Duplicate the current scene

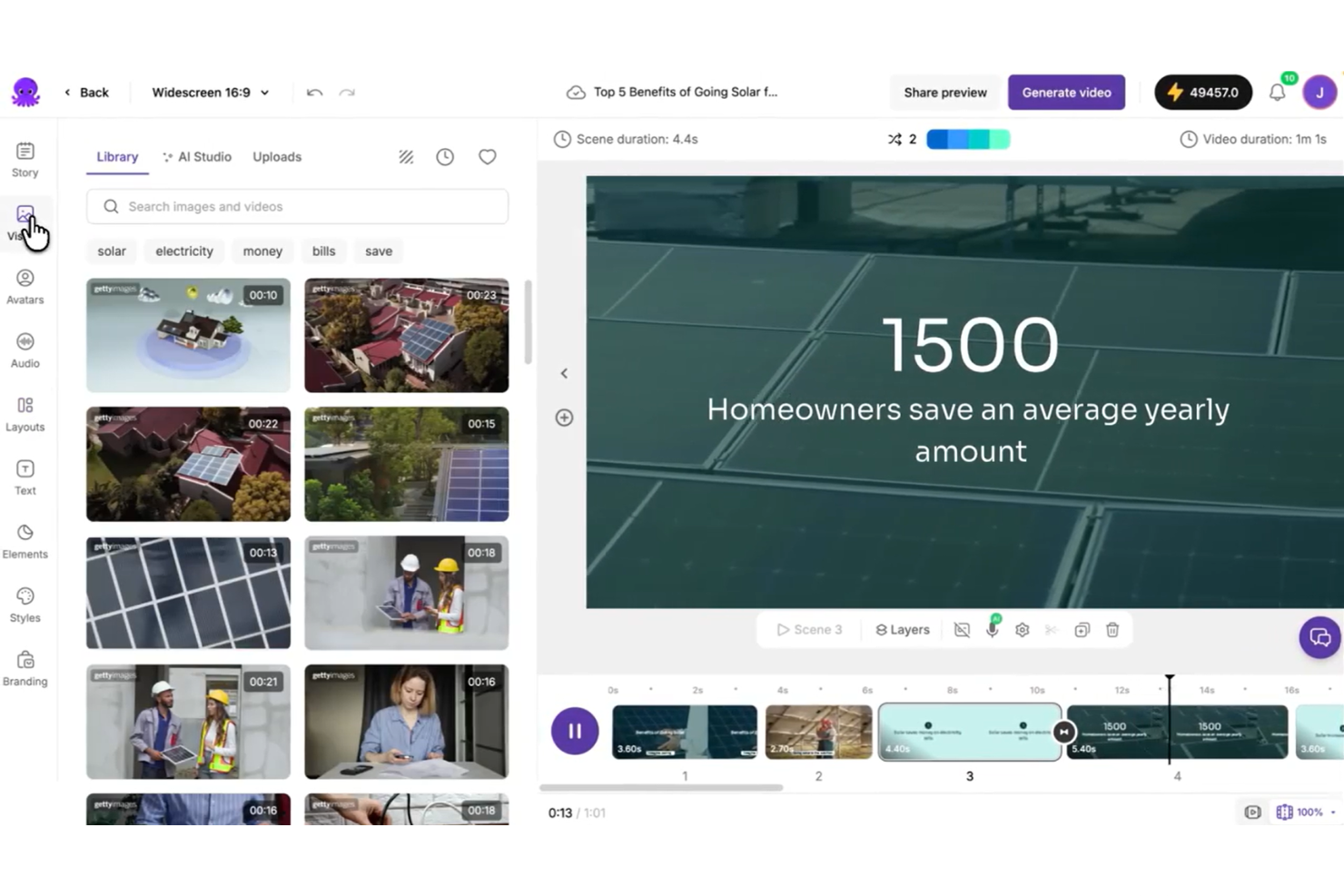pos(1082,630)
